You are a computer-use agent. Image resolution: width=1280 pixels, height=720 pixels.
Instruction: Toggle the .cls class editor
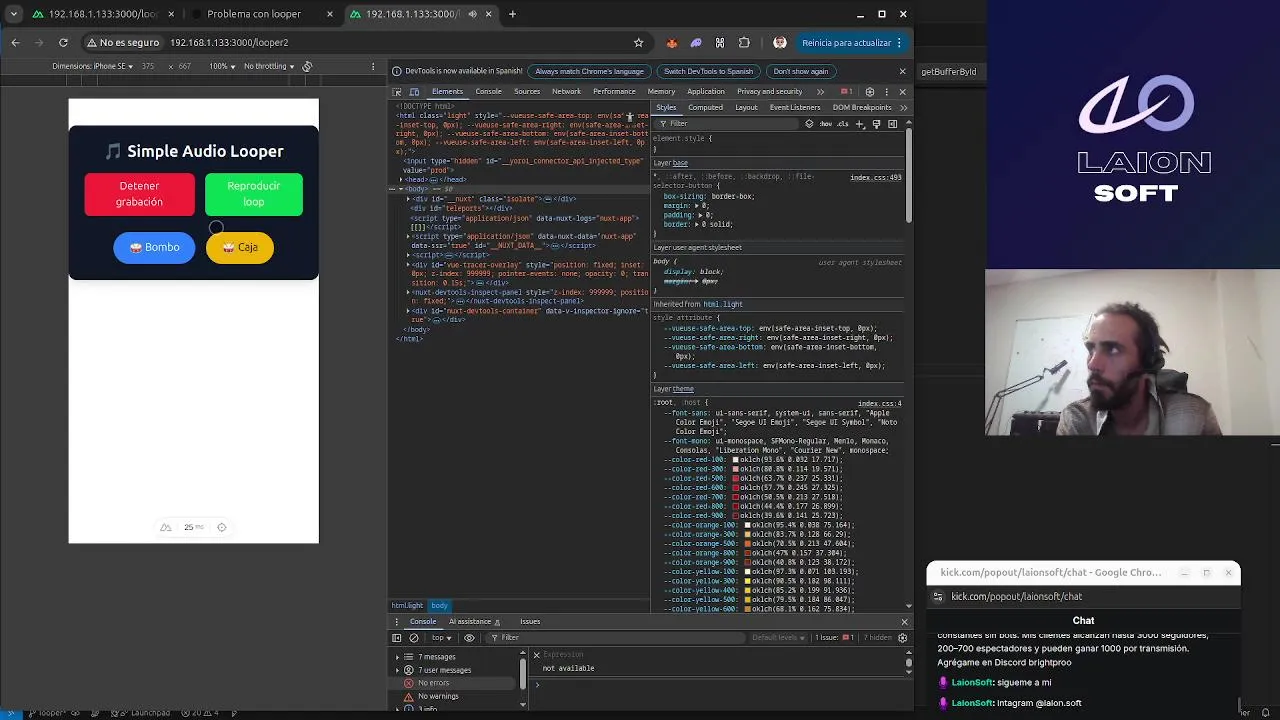pyautogui.click(x=843, y=124)
